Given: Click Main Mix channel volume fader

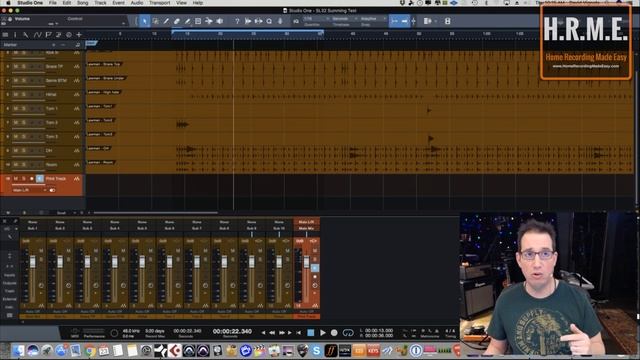Looking at the screenshot, I should [x=307, y=262].
